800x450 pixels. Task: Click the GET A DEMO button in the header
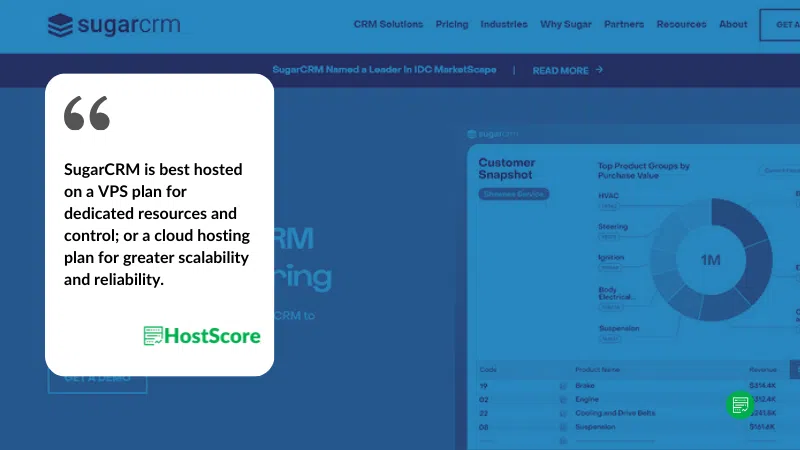tap(780, 25)
